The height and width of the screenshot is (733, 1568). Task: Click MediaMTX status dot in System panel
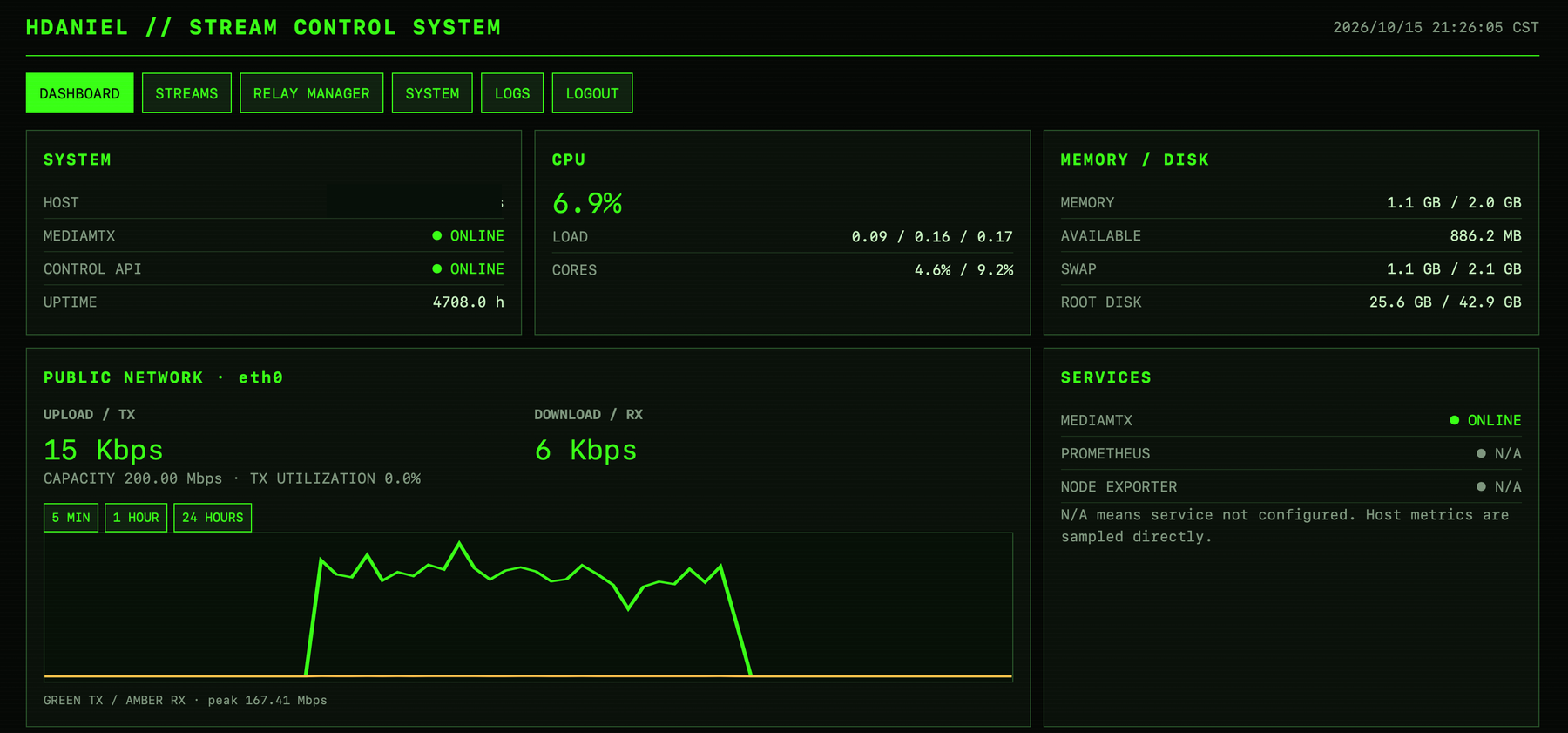pyautogui.click(x=437, y=236)
